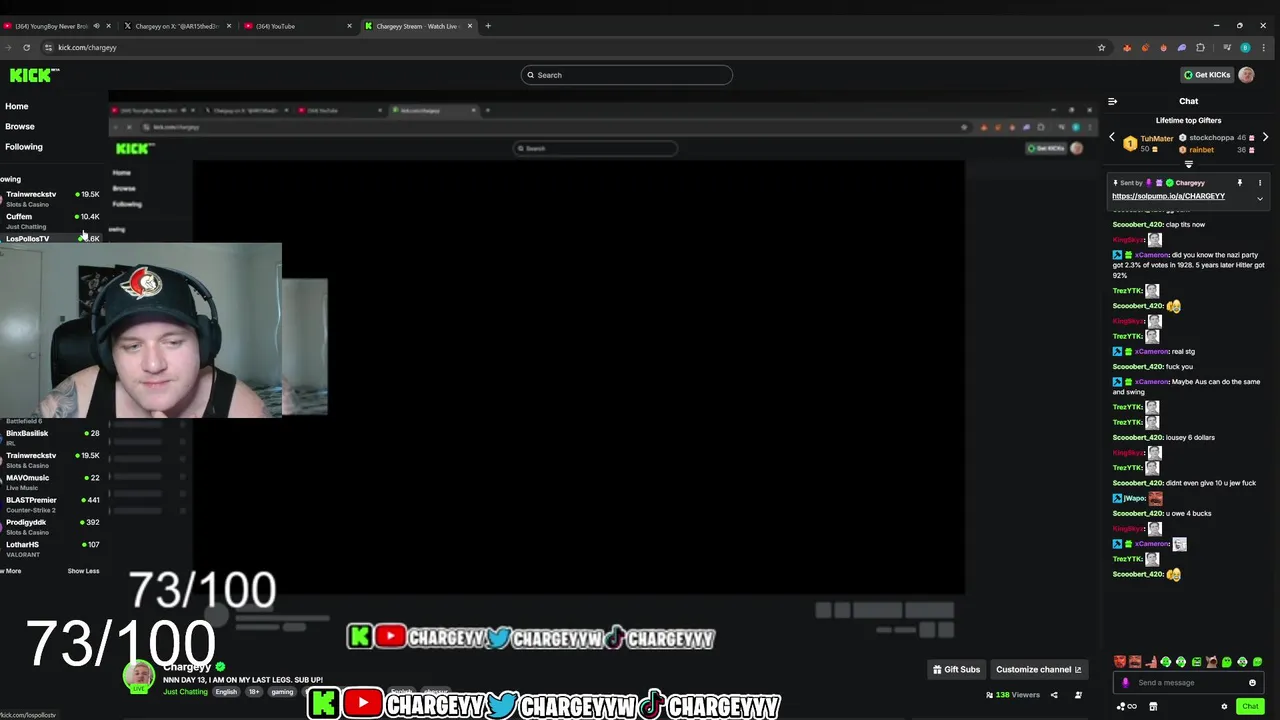
Task: Open the Home sidebar item
Action: [16, 106]
